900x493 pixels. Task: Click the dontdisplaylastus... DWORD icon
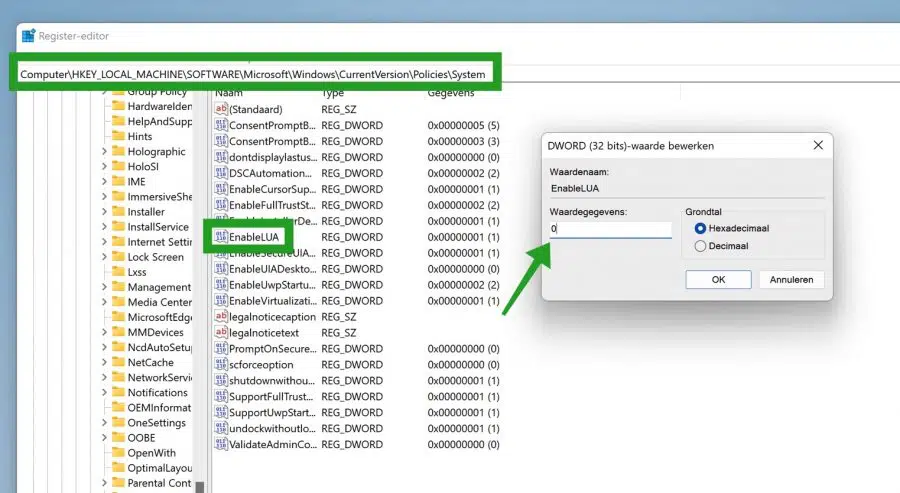221,157
